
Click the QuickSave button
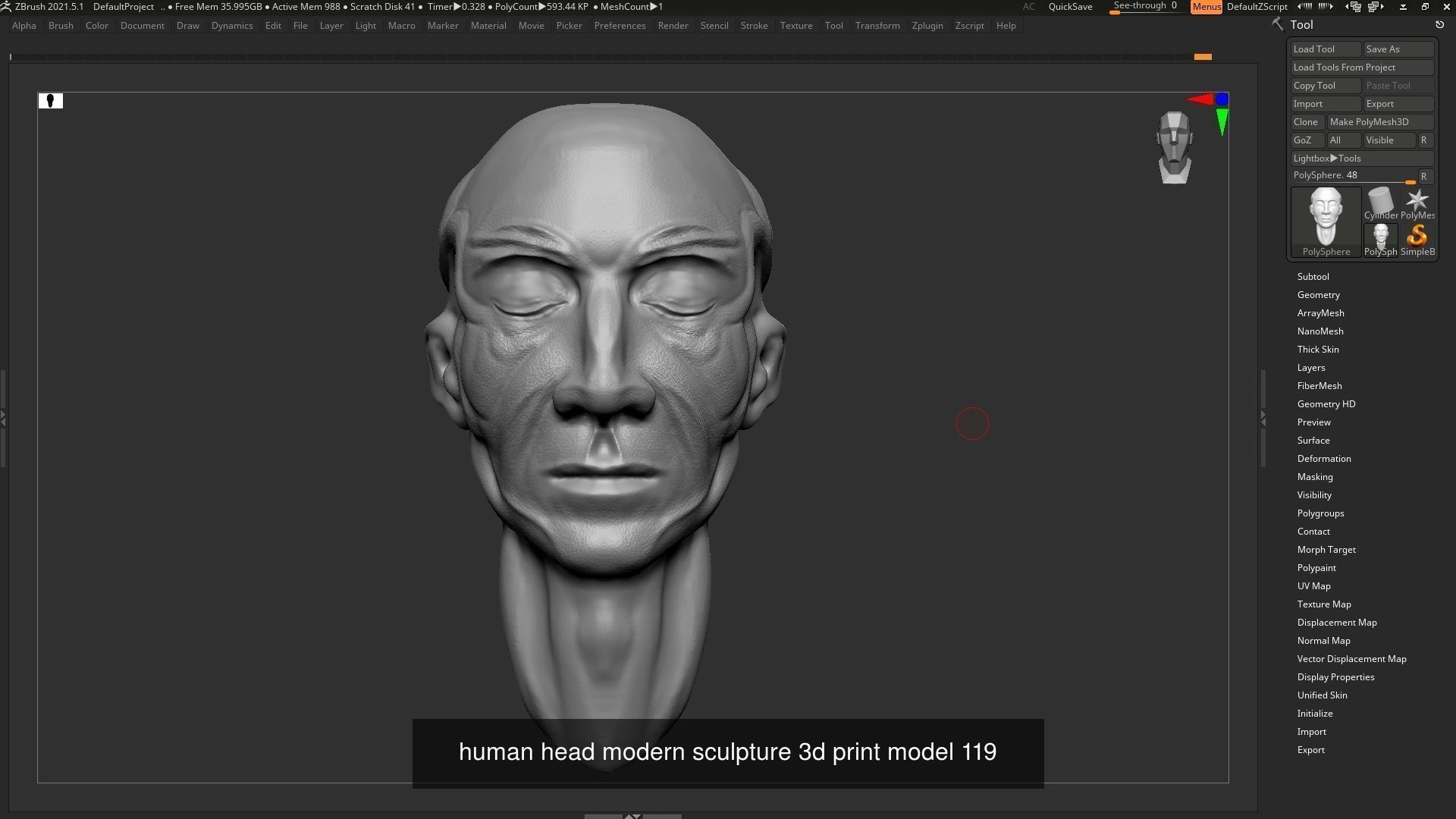point(1070,7)
